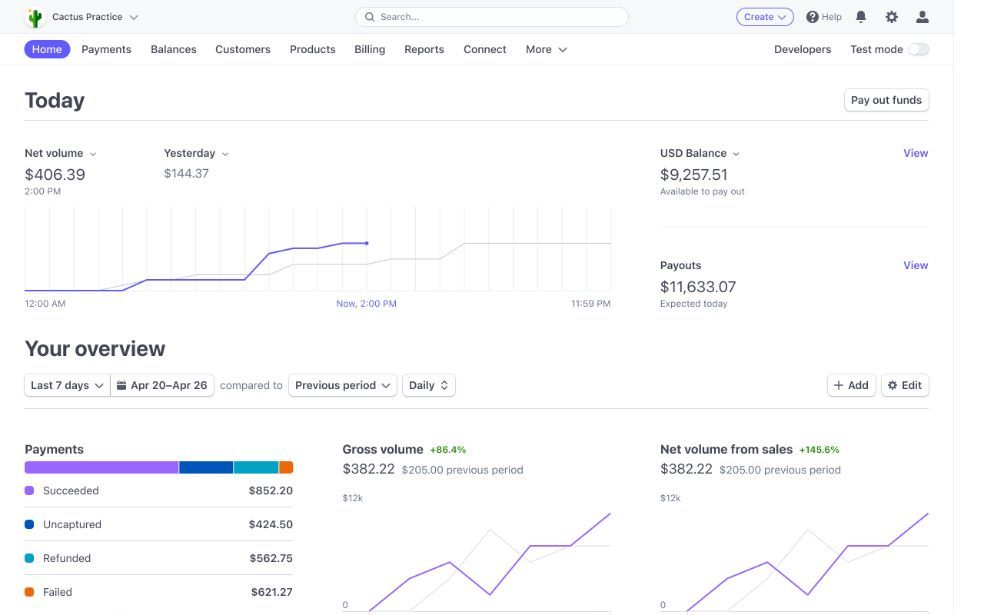Click the Pay out funds button

click(x=886, y=100)
